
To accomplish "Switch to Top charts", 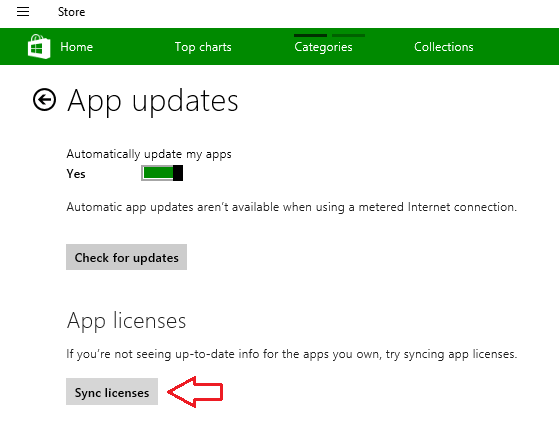I will [203, 47].
